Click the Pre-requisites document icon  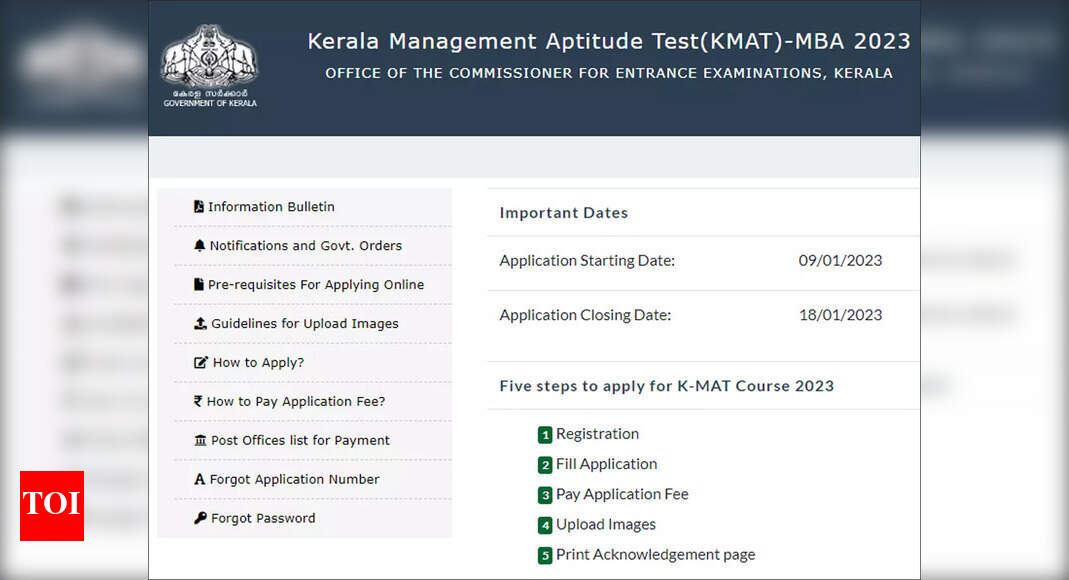pos(198,284)
